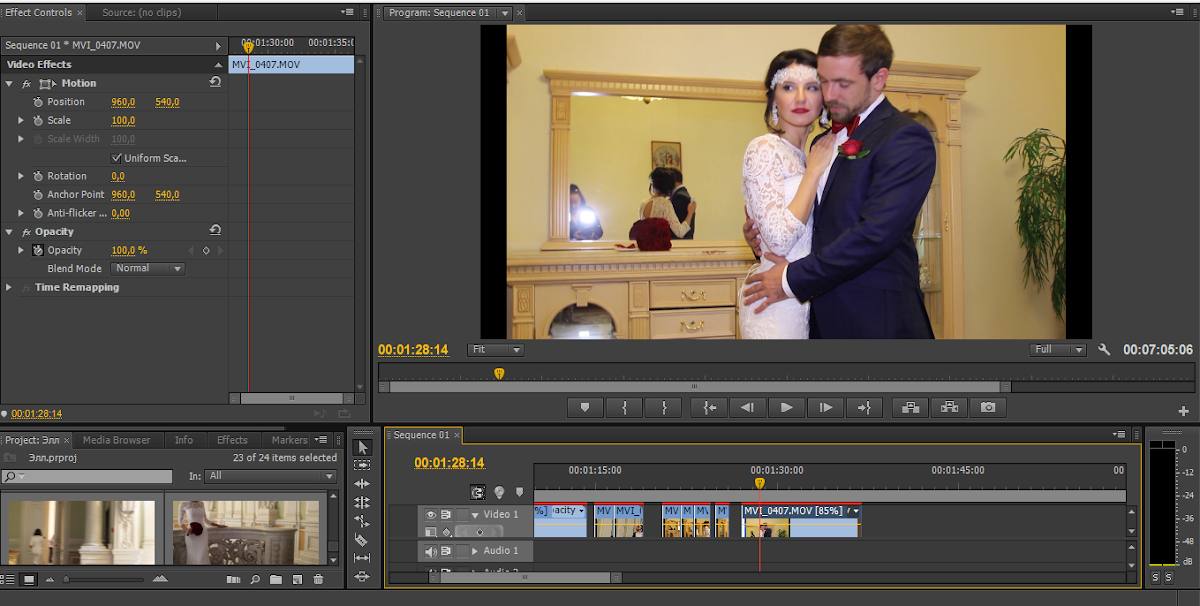Open the In: All filter dropdown
Image resolution: width=1200 pixels, height=606 pixels.
click(271, 476)
